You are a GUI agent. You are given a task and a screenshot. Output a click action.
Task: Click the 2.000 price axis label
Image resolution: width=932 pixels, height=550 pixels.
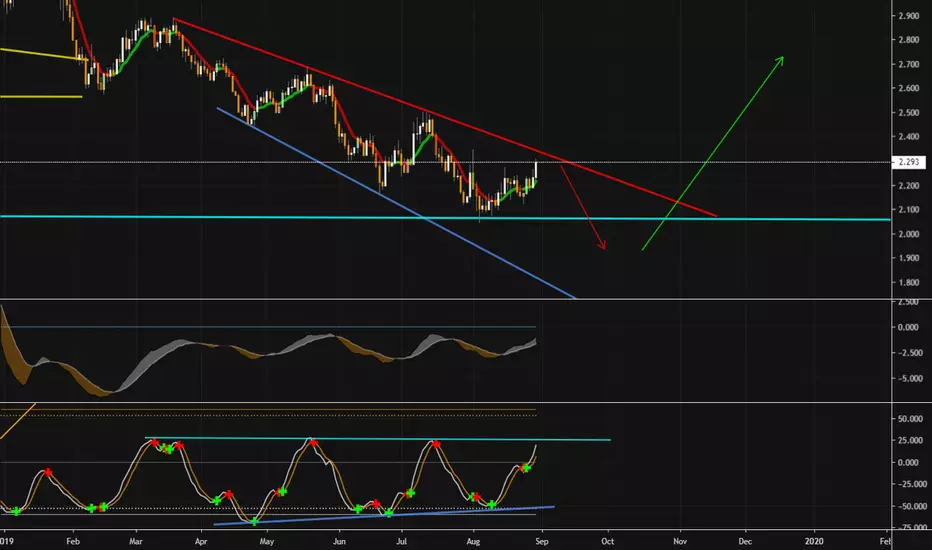click(909, 234)
